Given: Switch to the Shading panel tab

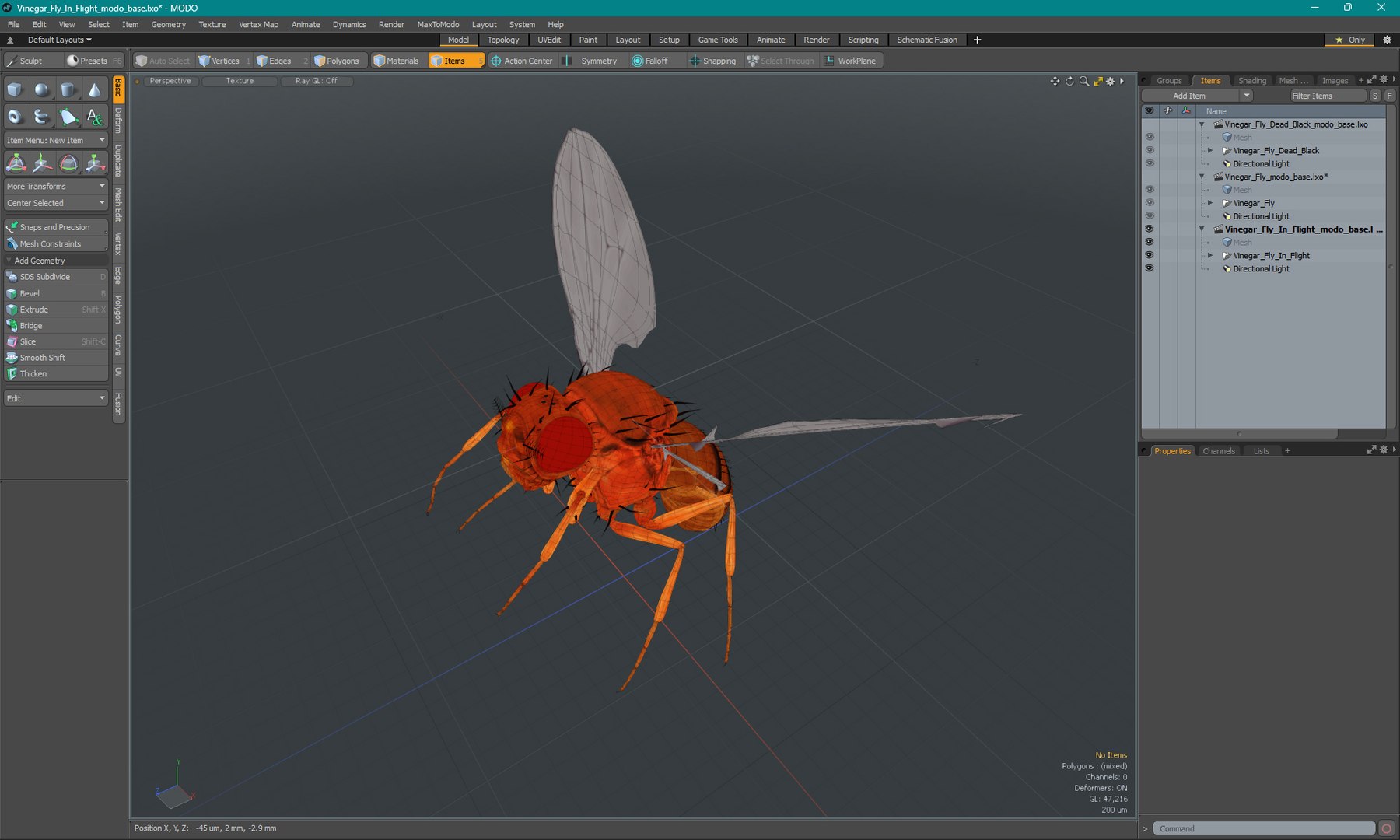Looking at the screenshot, I should [x=1251, y=81].
